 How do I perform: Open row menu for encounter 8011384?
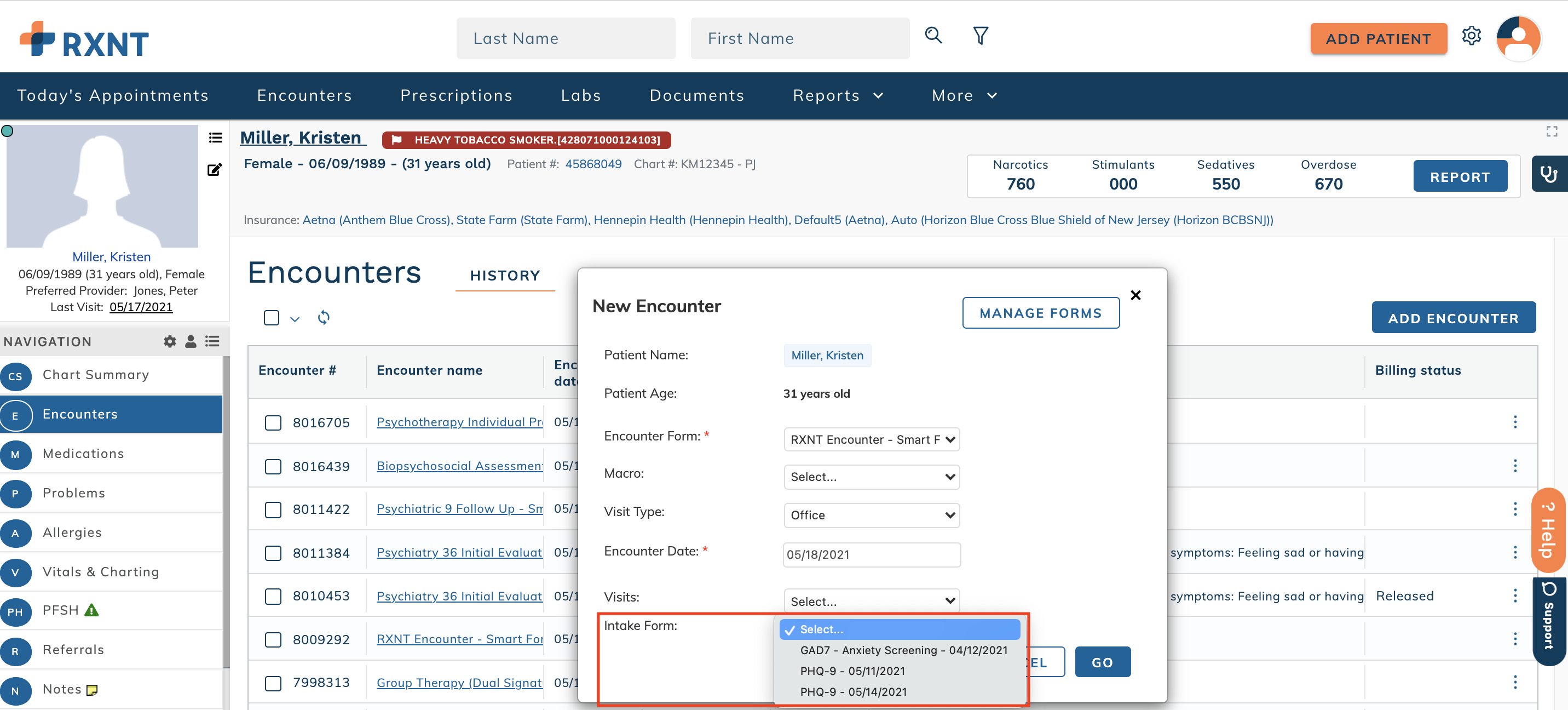pos(1515,552)
